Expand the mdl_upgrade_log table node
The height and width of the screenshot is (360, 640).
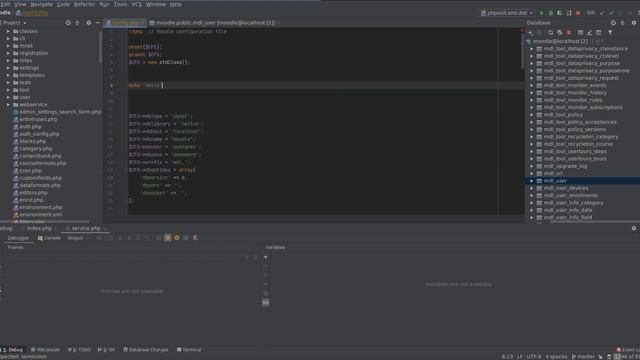point(532,166)
